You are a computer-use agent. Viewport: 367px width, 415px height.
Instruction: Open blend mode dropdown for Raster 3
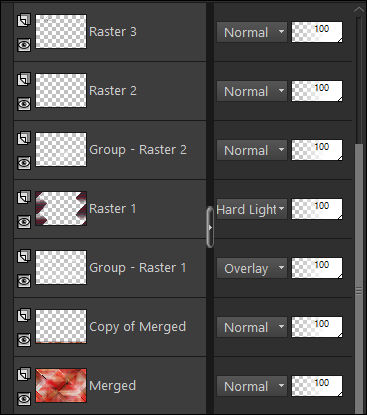(252, 32)
